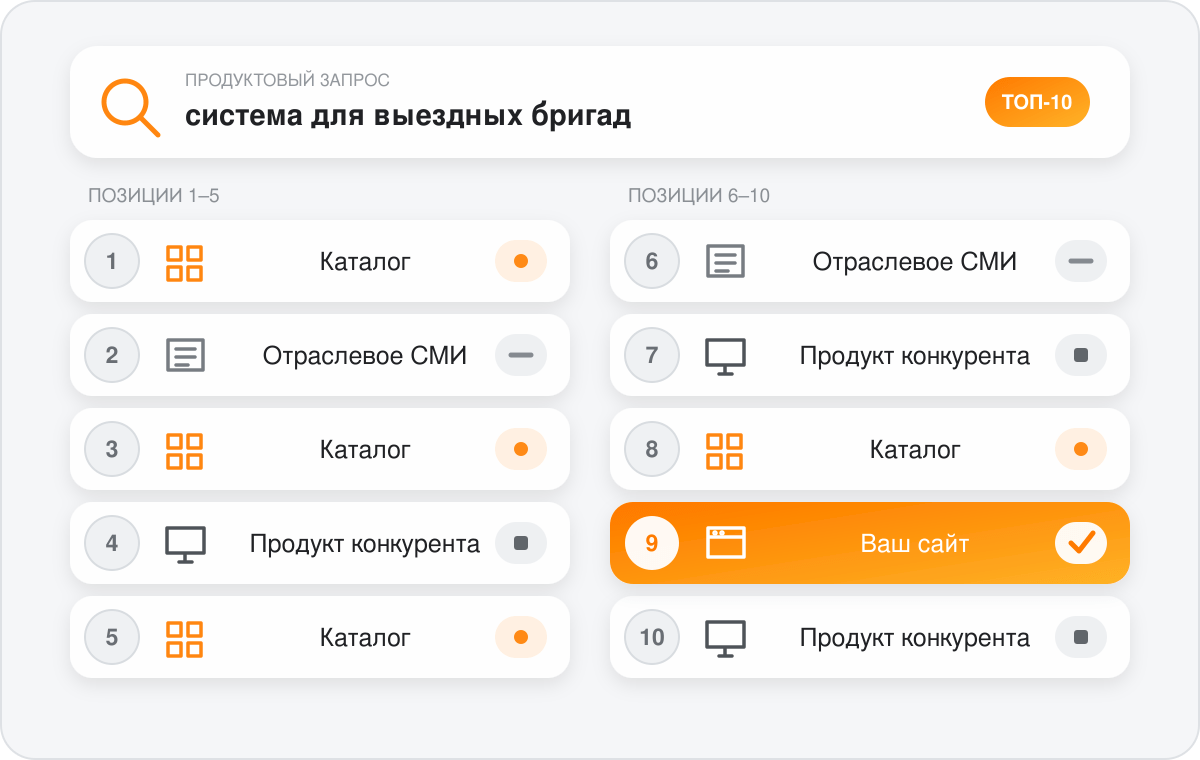Click the grid icon in row 8 Каталог
1200x760 pixels.
point(725,450)
